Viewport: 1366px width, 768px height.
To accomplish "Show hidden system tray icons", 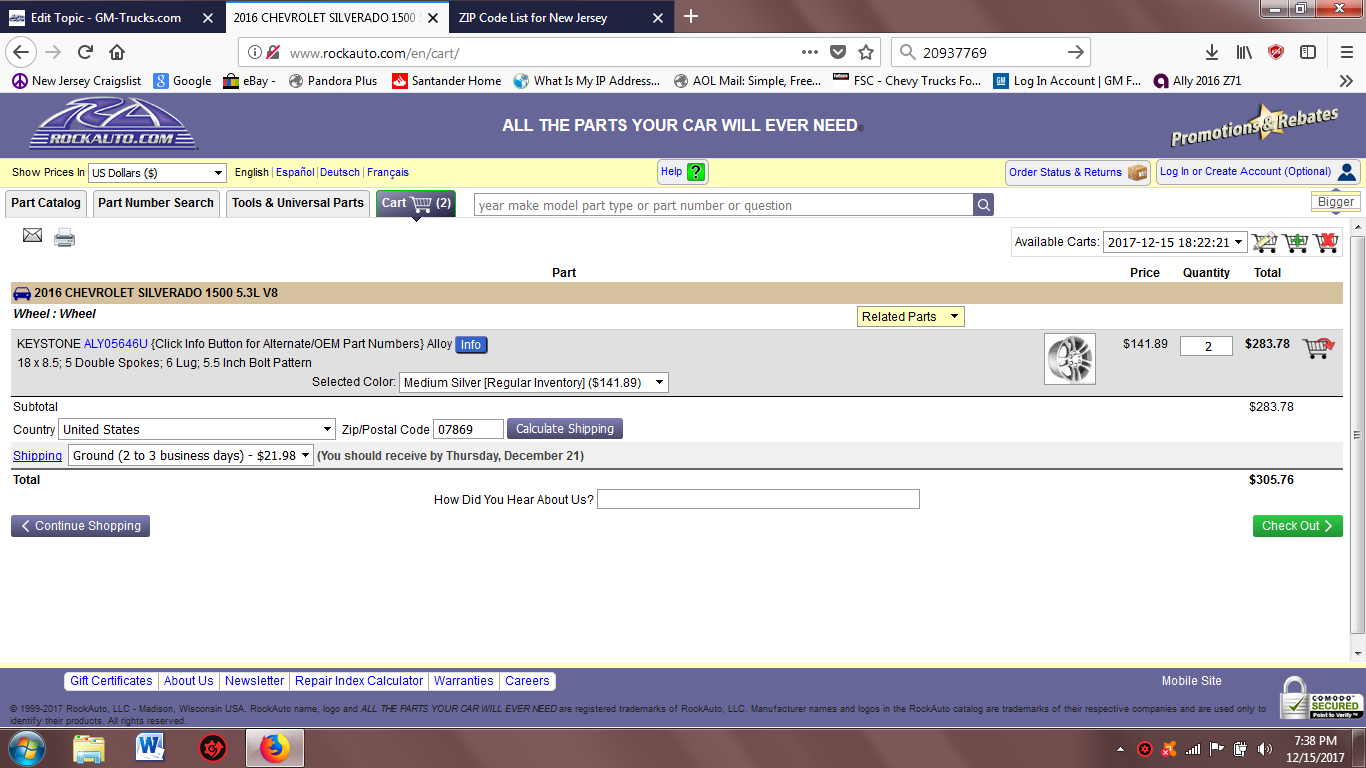I will (x=1120, y=748).
